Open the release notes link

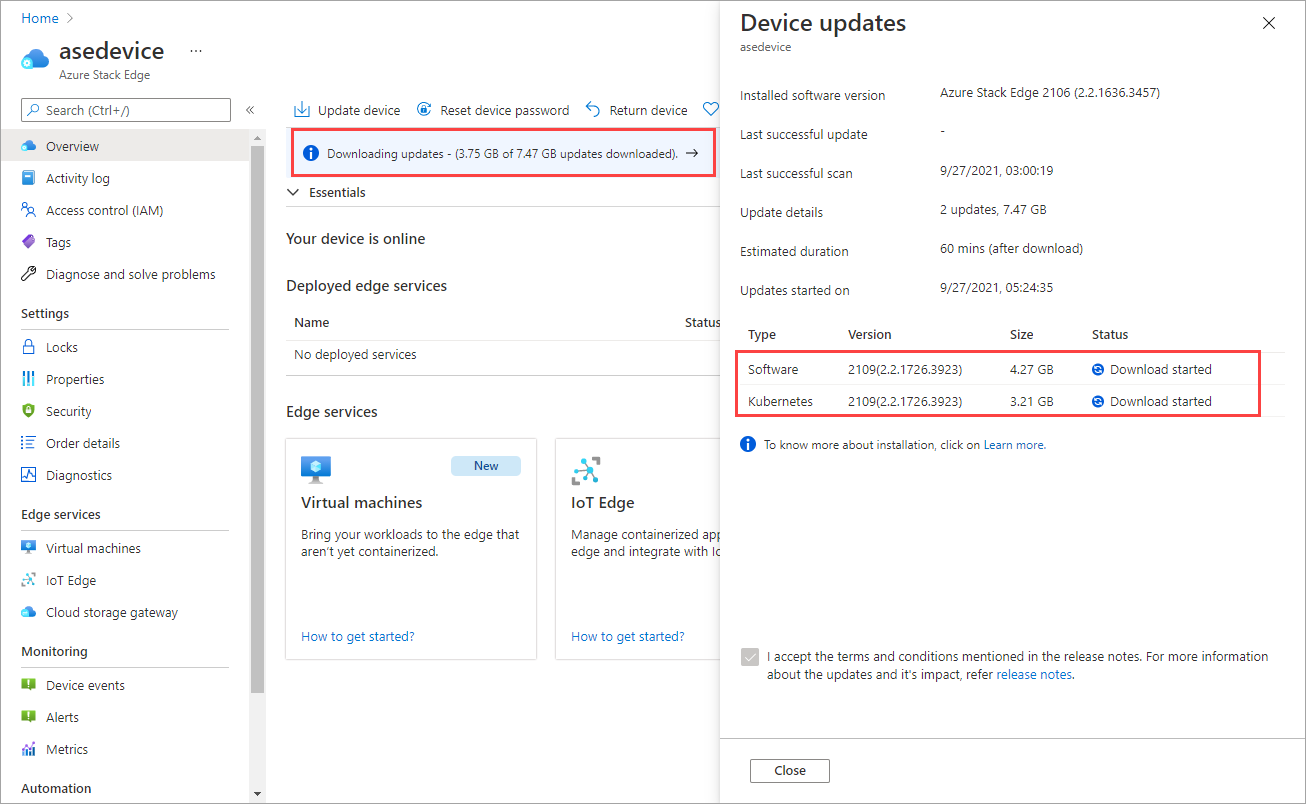pyautogui.click(x=1033, y=674)
